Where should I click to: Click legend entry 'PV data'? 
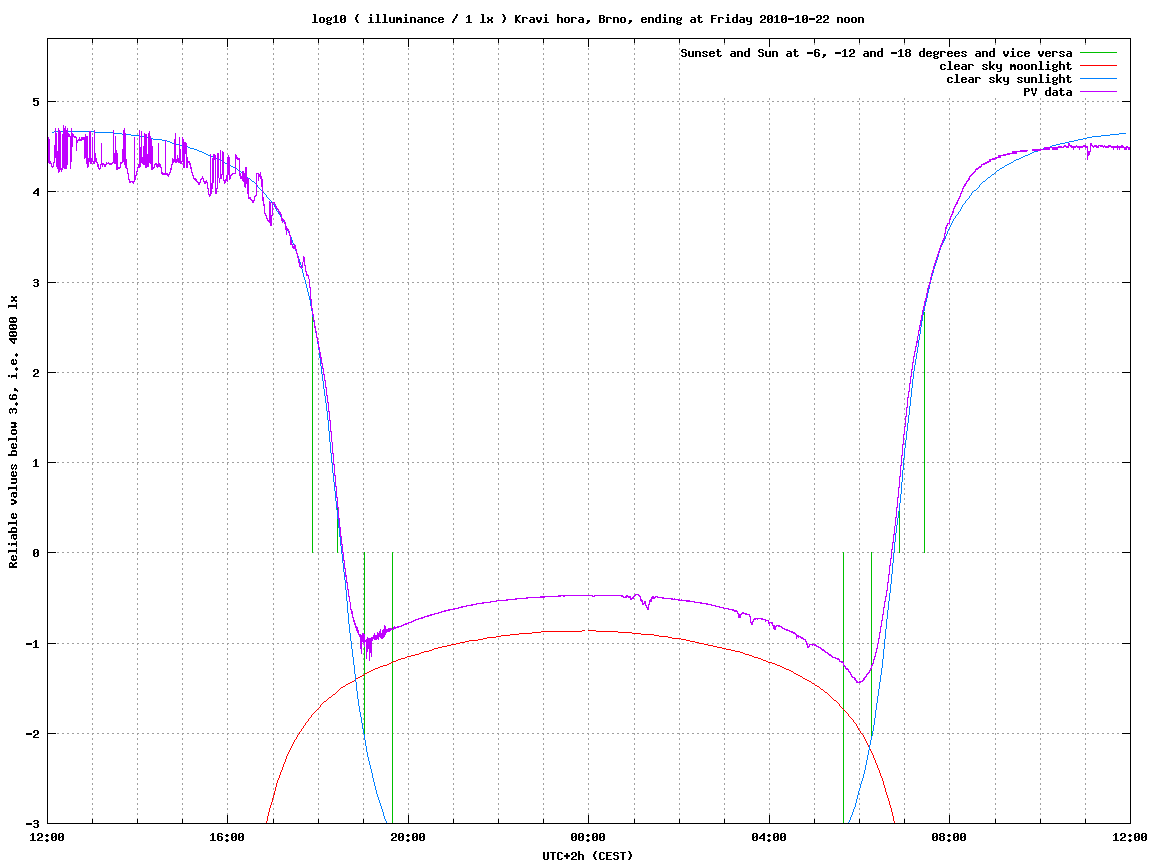click(x=1047, y=92)
